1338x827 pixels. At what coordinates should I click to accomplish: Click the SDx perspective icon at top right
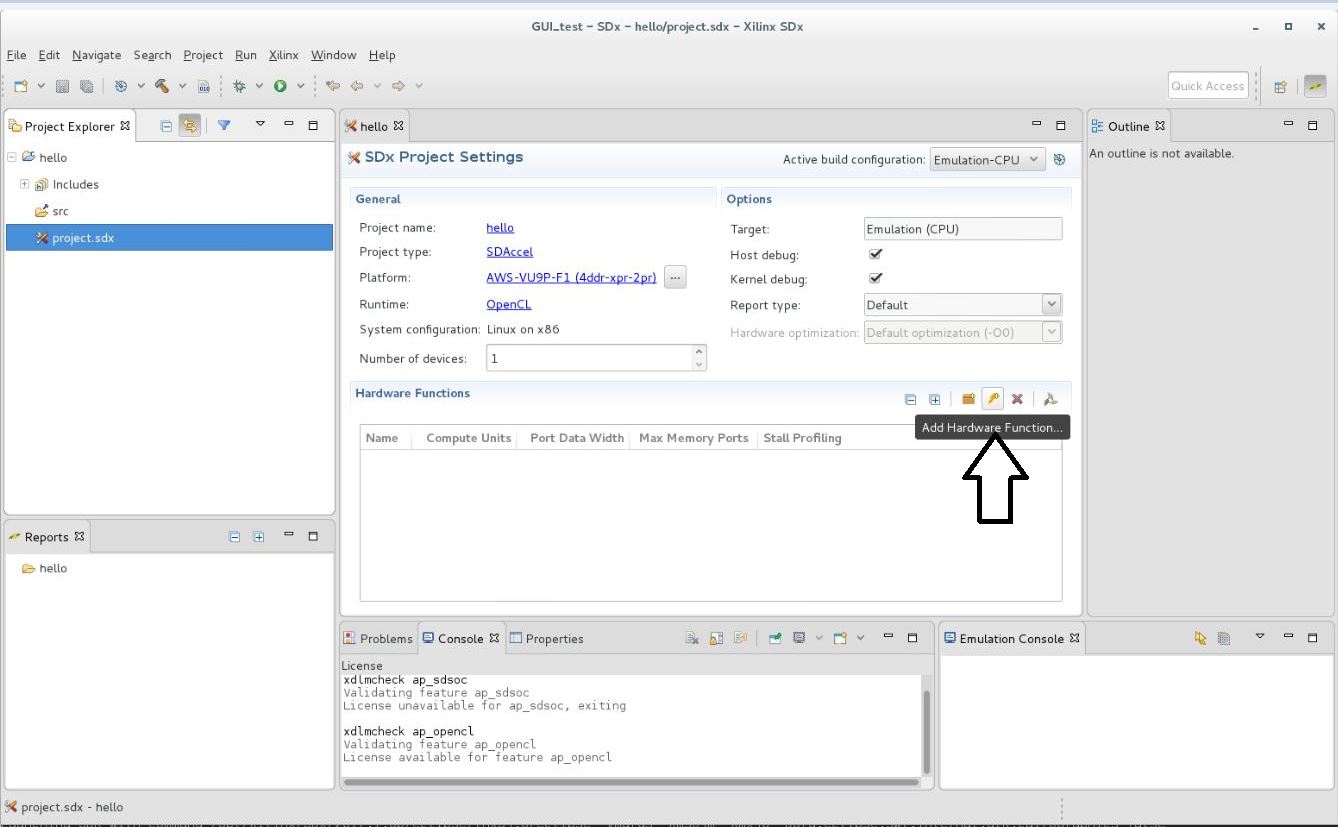tap(1314, 86)
